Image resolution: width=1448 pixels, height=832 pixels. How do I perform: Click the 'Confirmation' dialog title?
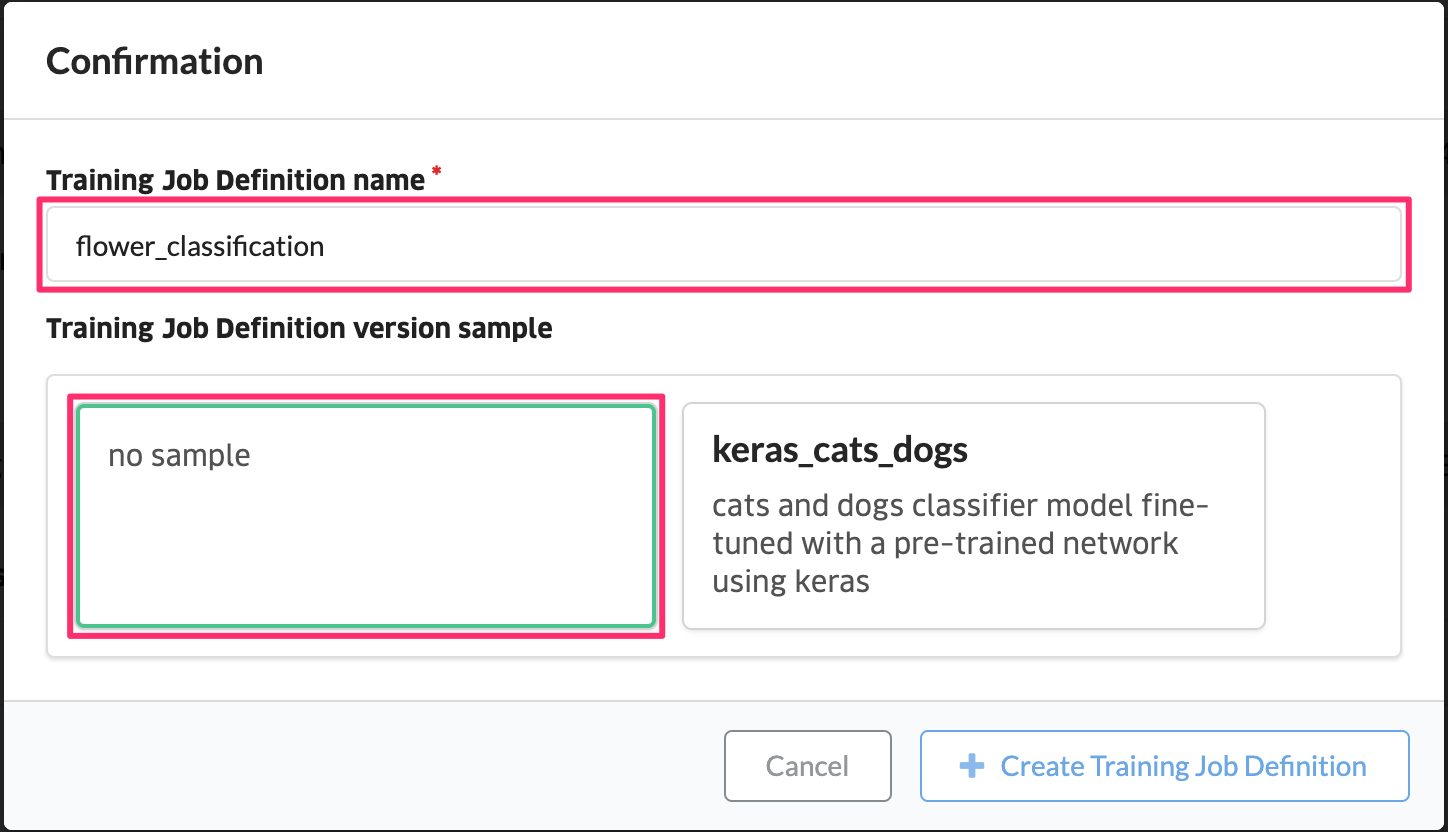coord(155,62)
